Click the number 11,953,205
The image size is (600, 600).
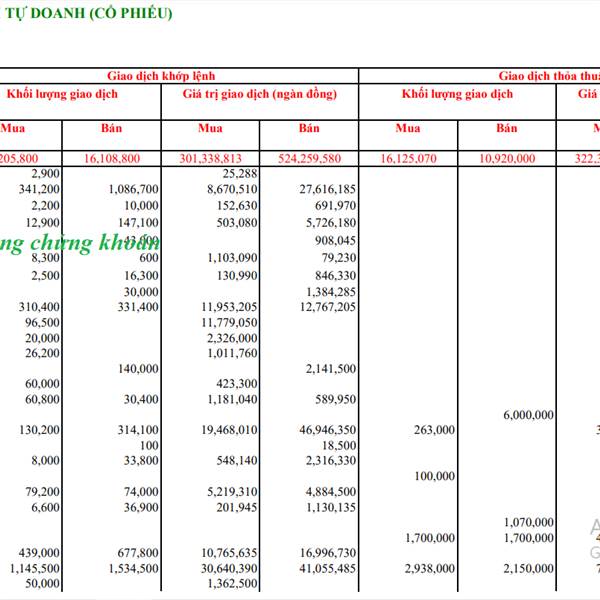point(229,307)
